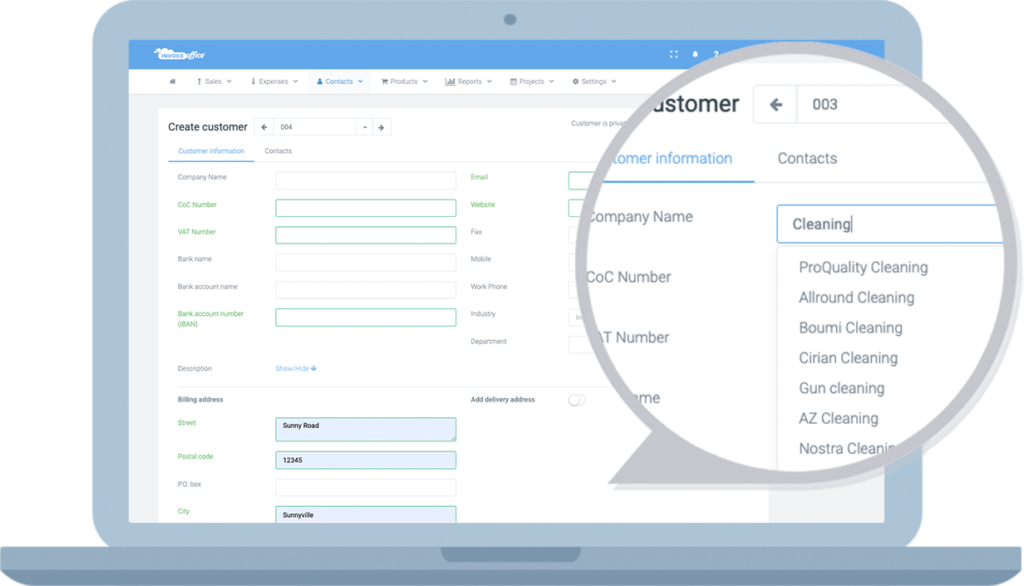Toggle the Add delivery address switch
The width and height of the screenshot is (1024, 586).
point(576,400)
